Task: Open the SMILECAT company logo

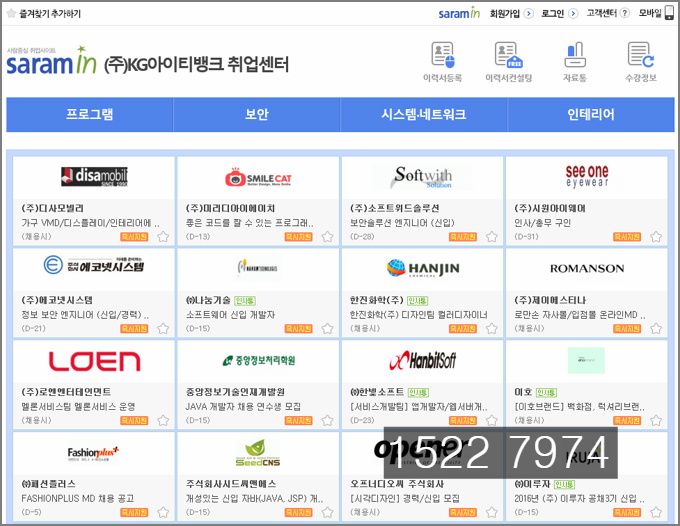Action: (x=258, y=177)
